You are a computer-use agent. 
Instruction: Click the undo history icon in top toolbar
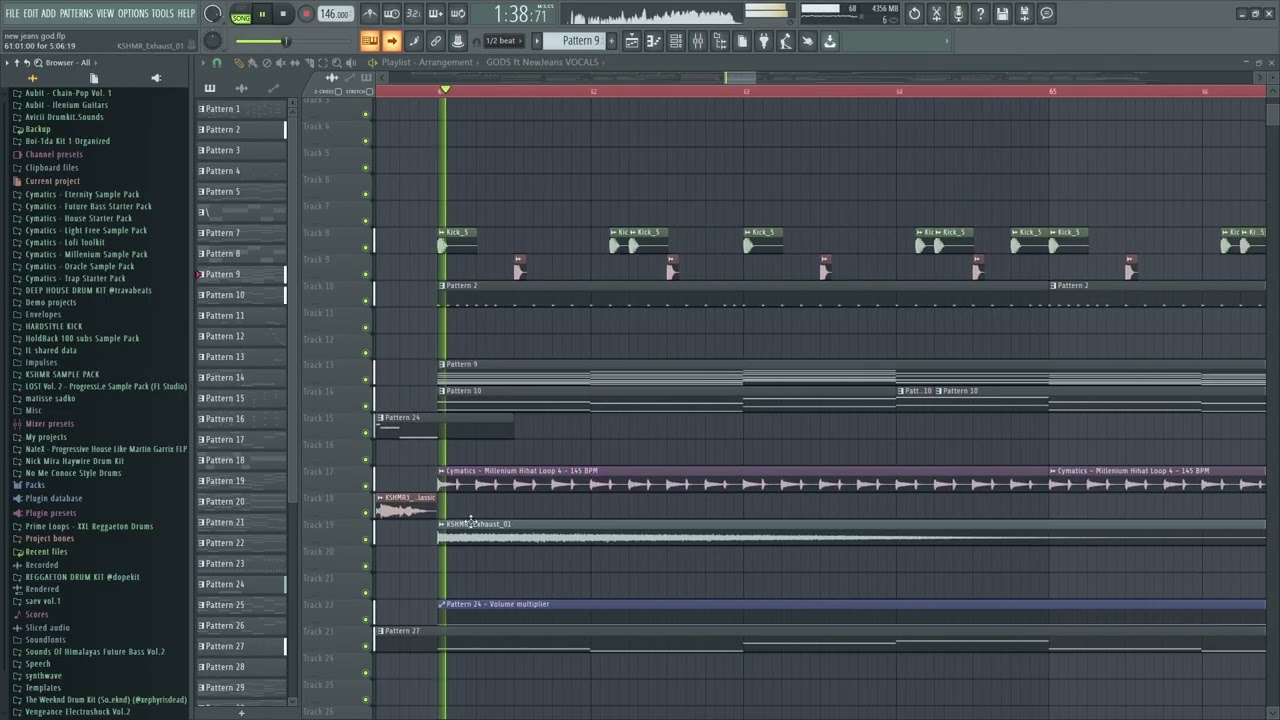click(x=914, y=14)
